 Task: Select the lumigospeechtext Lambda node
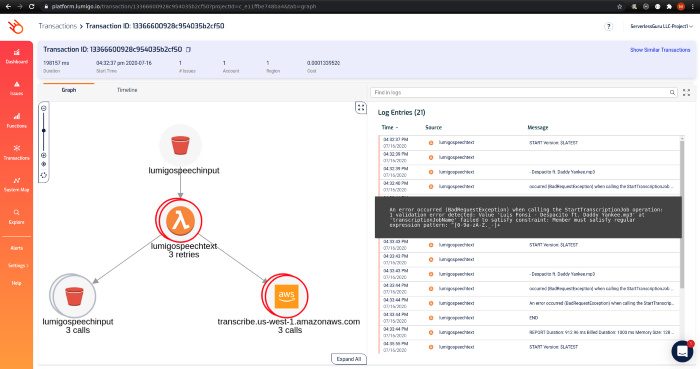coord(180,220)
